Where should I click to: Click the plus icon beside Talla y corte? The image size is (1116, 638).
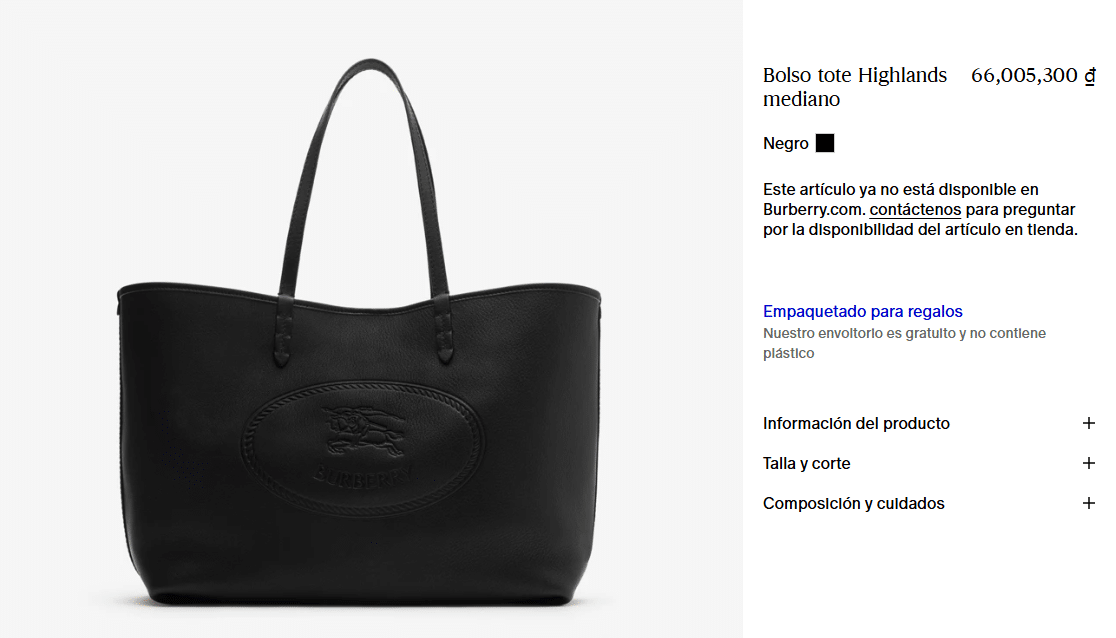coord(1088,463)
